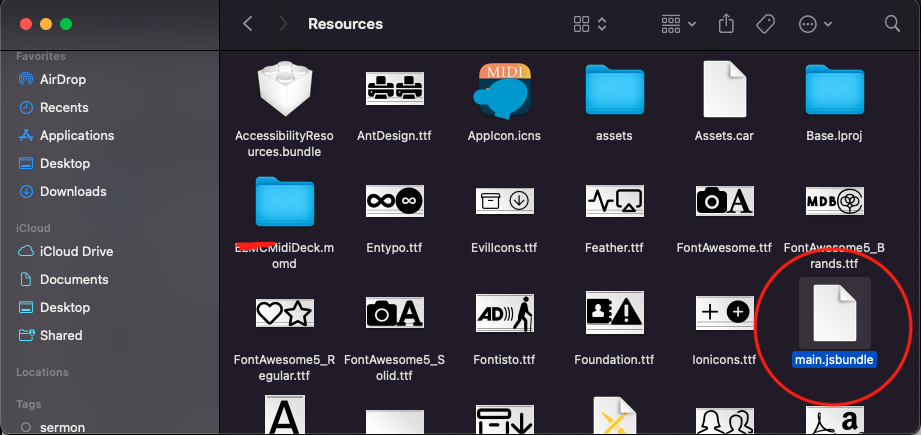Select Assets.car file icon

[x=724, y=89]
